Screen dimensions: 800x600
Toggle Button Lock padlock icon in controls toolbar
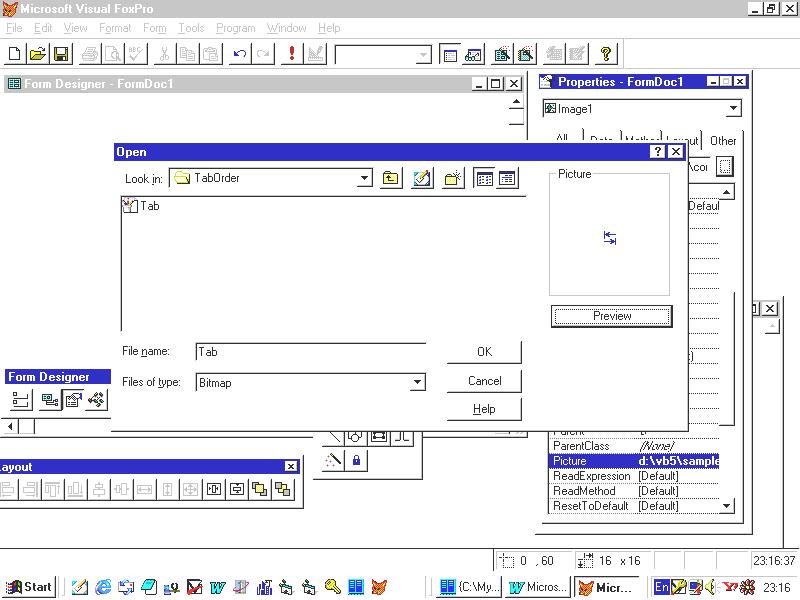coord(356,461)
